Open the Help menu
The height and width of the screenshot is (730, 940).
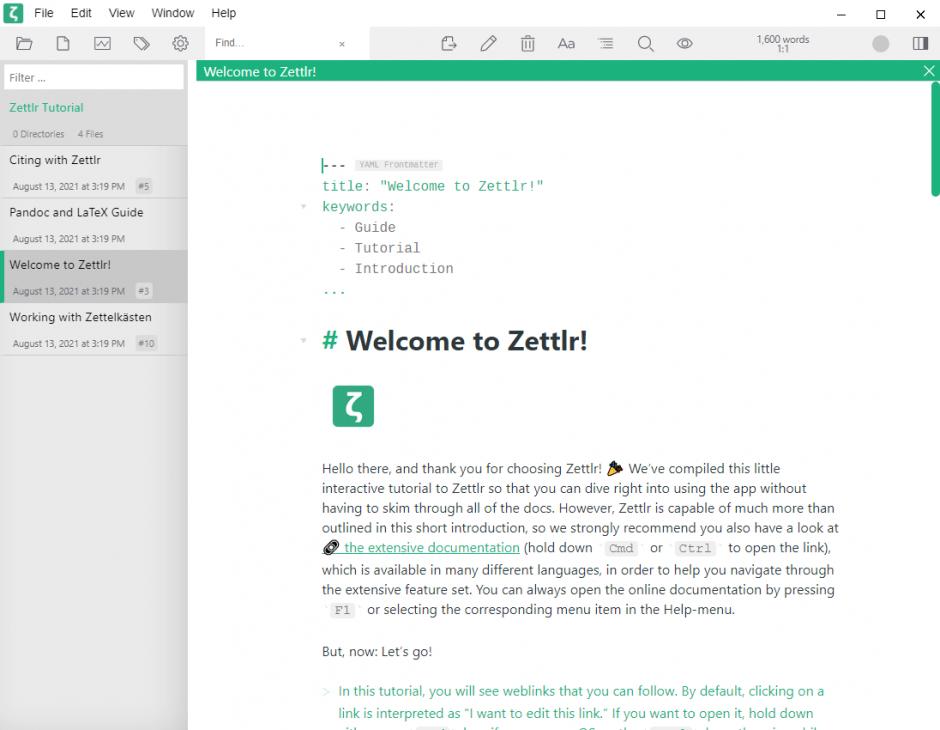[x=223, y=12]
